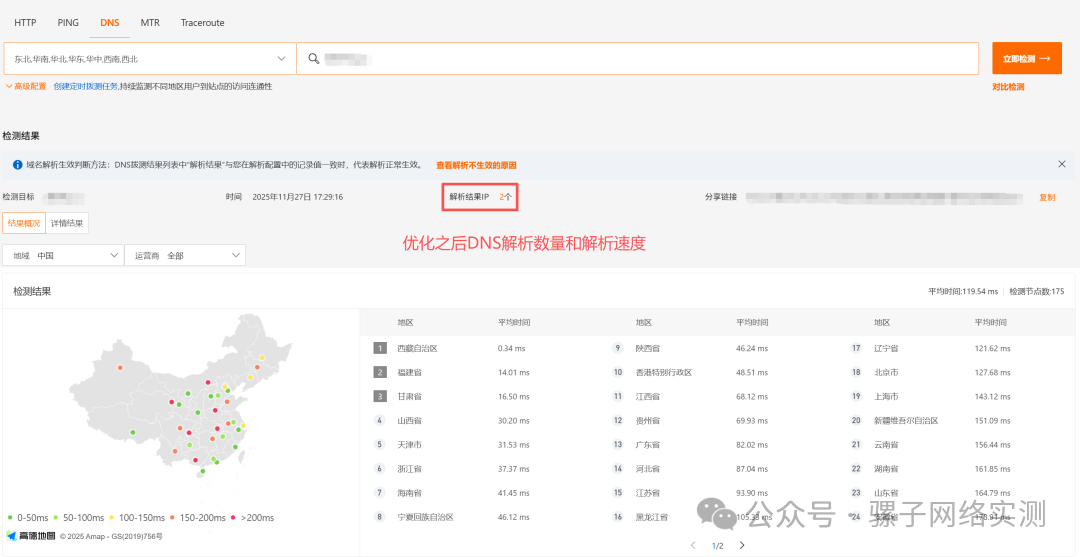The width and height of the screenshot is (1080, 557).
Task: Click the 解析结果IP 2个 count
Action: coord(481,197)
